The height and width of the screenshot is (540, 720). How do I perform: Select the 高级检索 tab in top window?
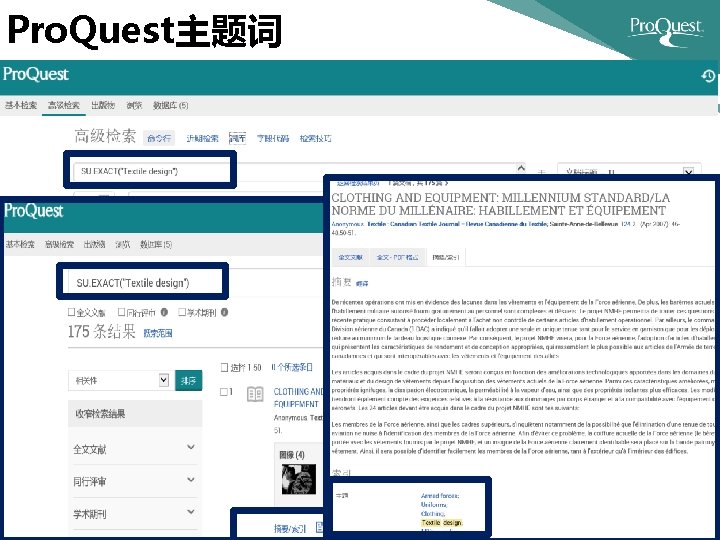coord(64,105)
